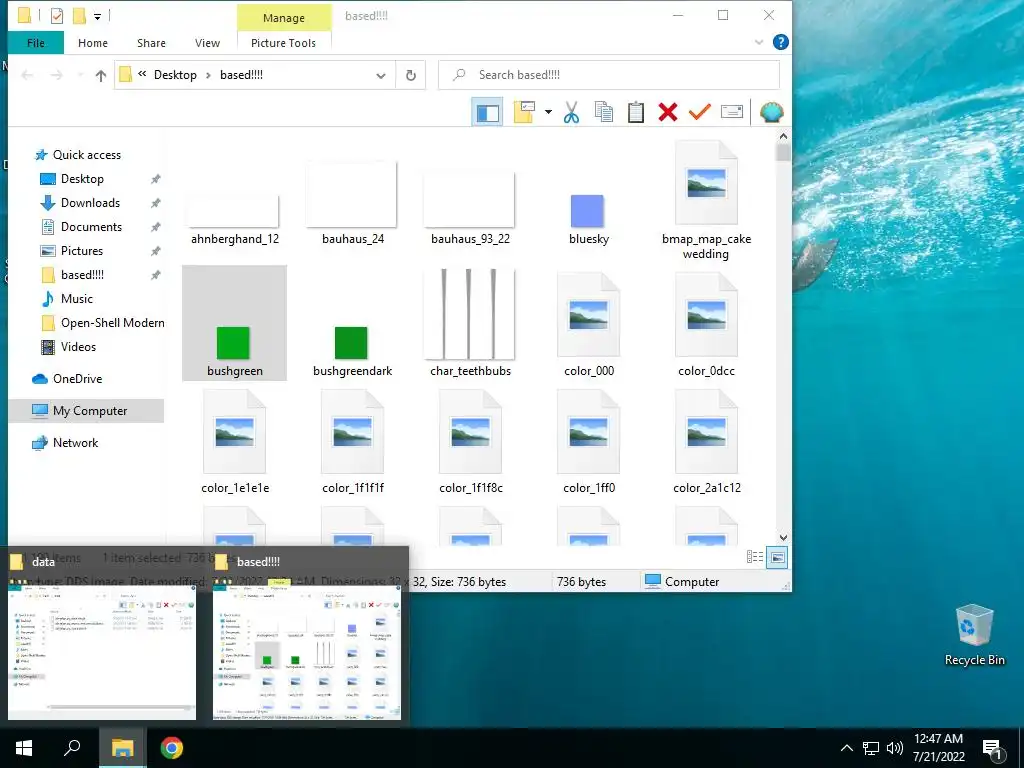Select the Manage contextual tab
This screenshot has height=768, width=1024.
point(283,18)
